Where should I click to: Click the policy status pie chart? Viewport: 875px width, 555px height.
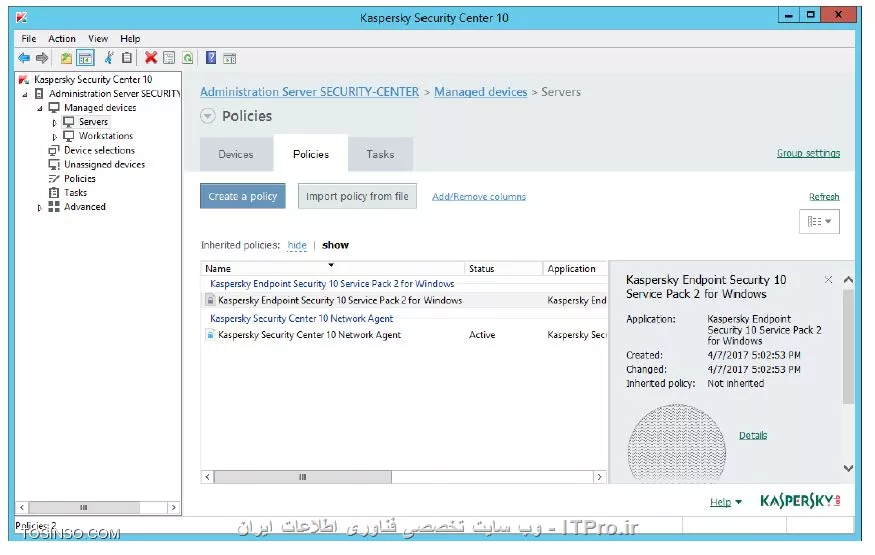676,443
